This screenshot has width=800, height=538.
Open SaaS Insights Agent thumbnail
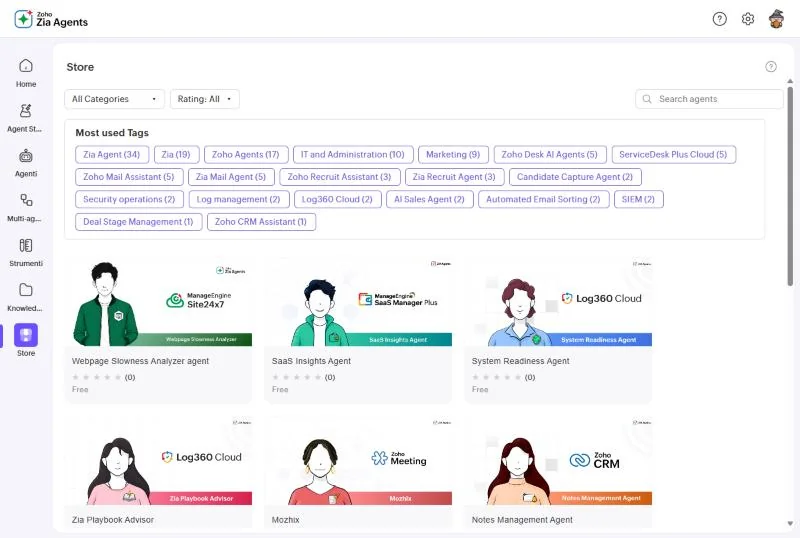coord(358,302)
